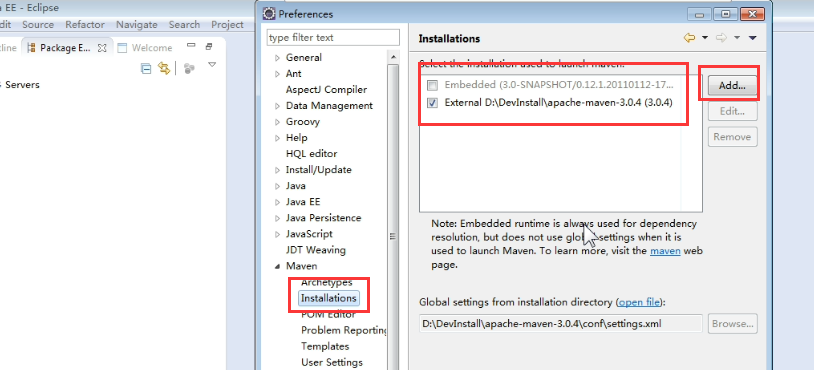Expand the Java preferences node
This screenshot has height=370, width=814.
(277, 186)
